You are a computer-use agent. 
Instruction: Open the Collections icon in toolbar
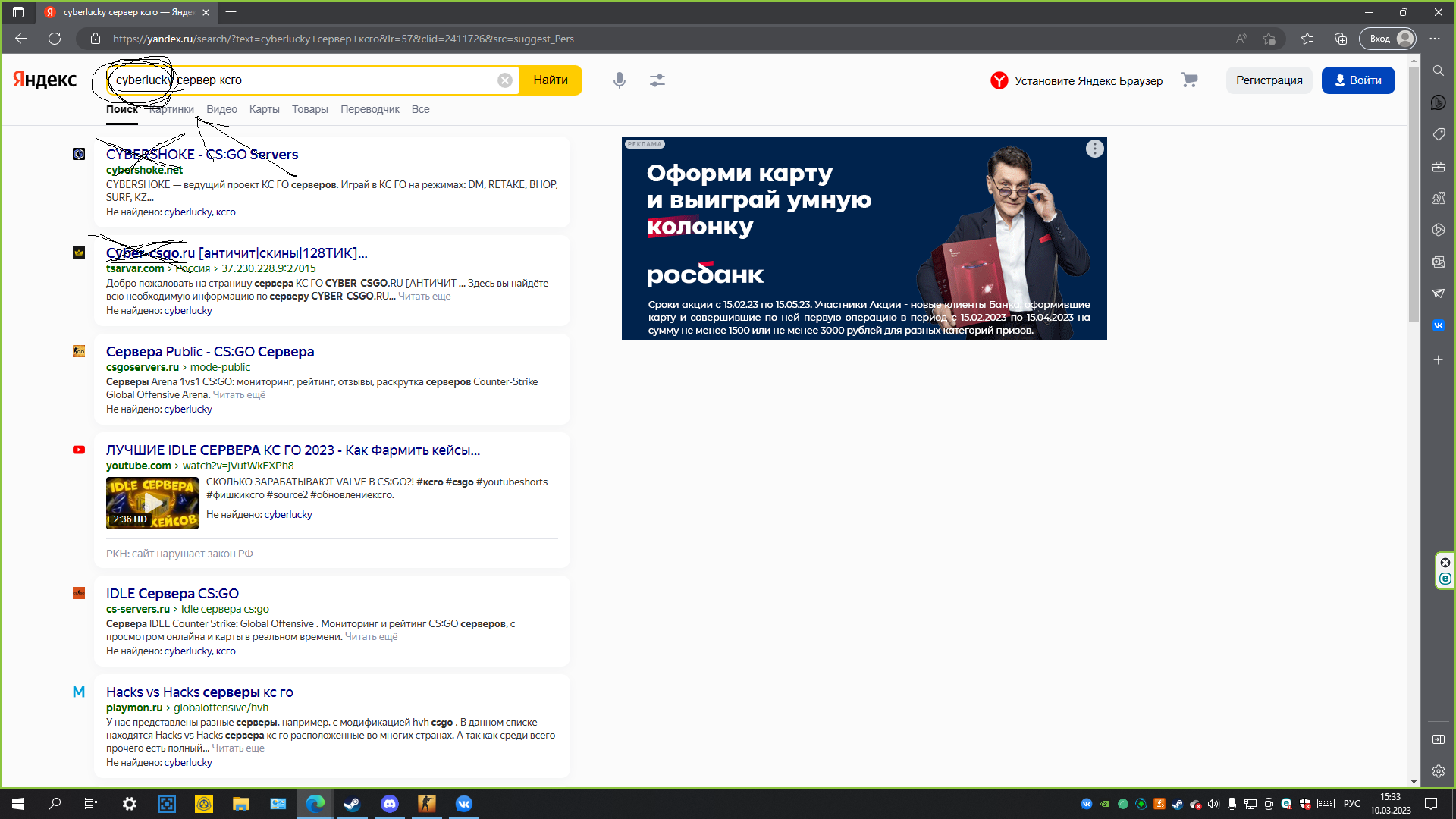pos(1341,39)
